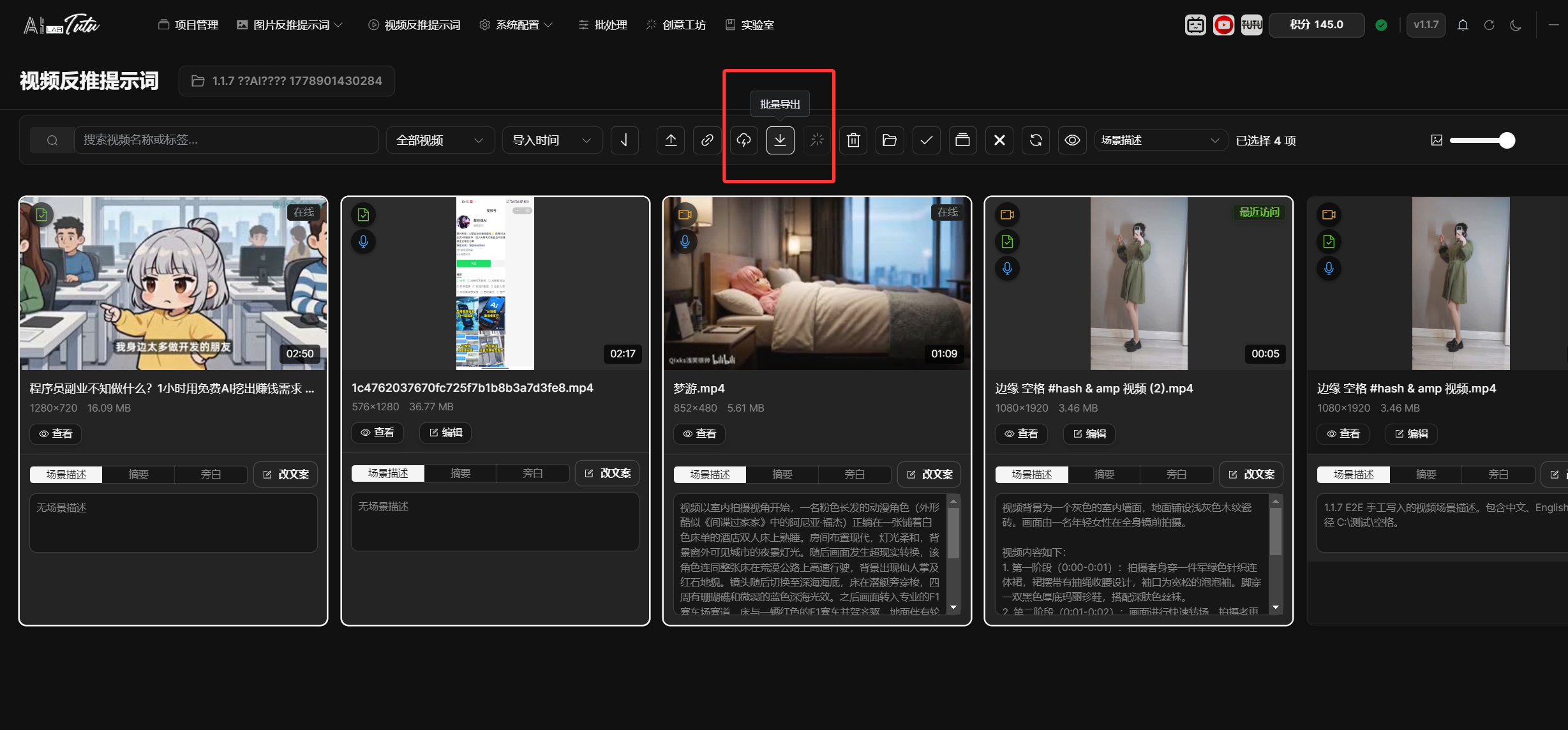Open the 实验室 menu item

(750, 25)
